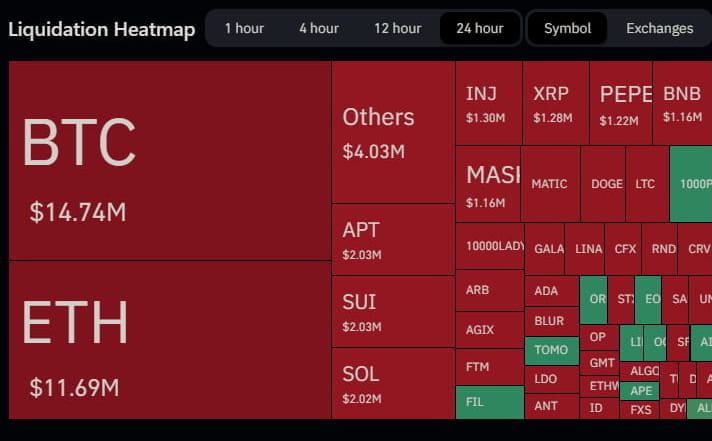Select the 24 hour timeframe tab

pos(480,28)
